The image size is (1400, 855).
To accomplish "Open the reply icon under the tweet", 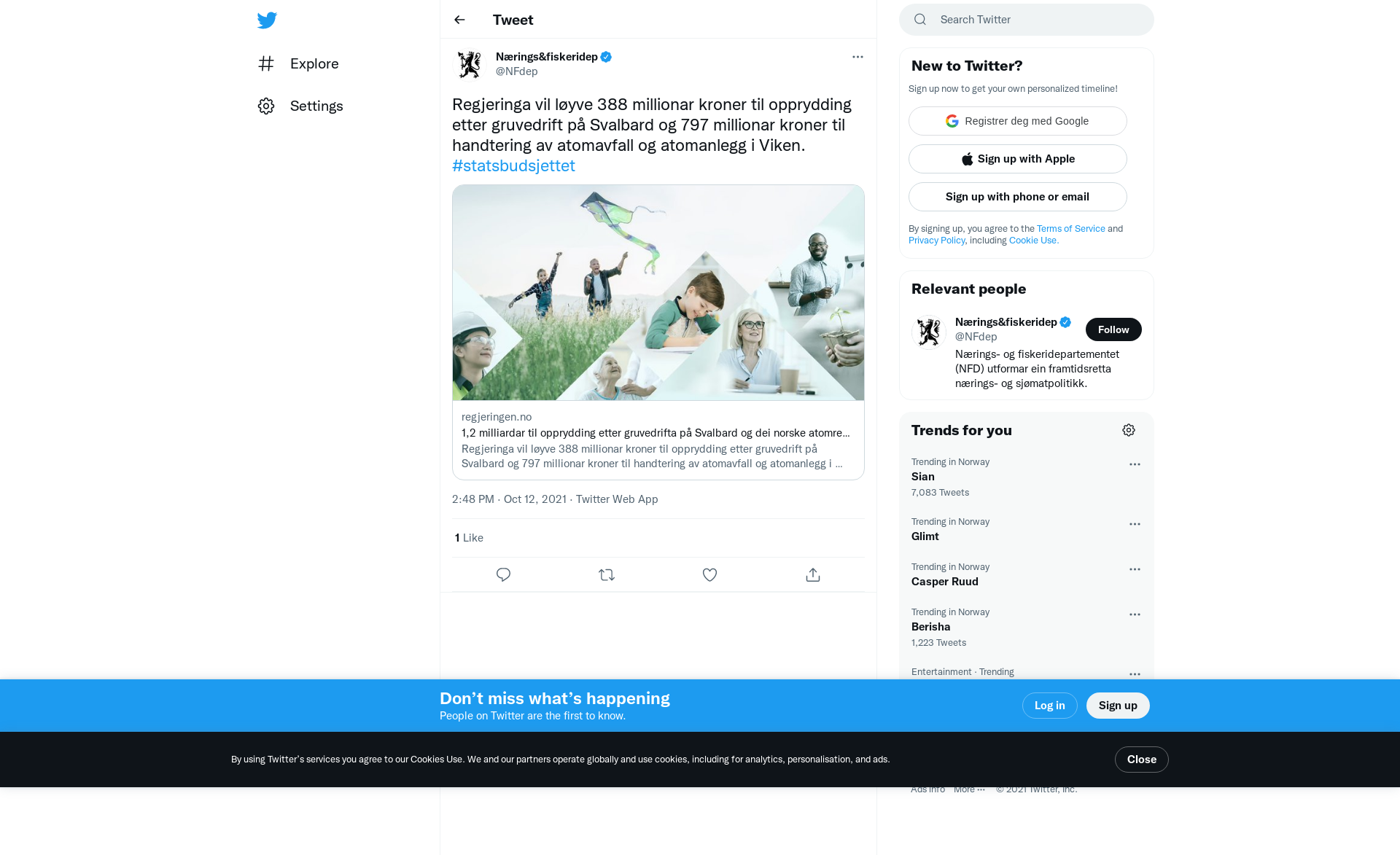I will (x=503, y=575).
